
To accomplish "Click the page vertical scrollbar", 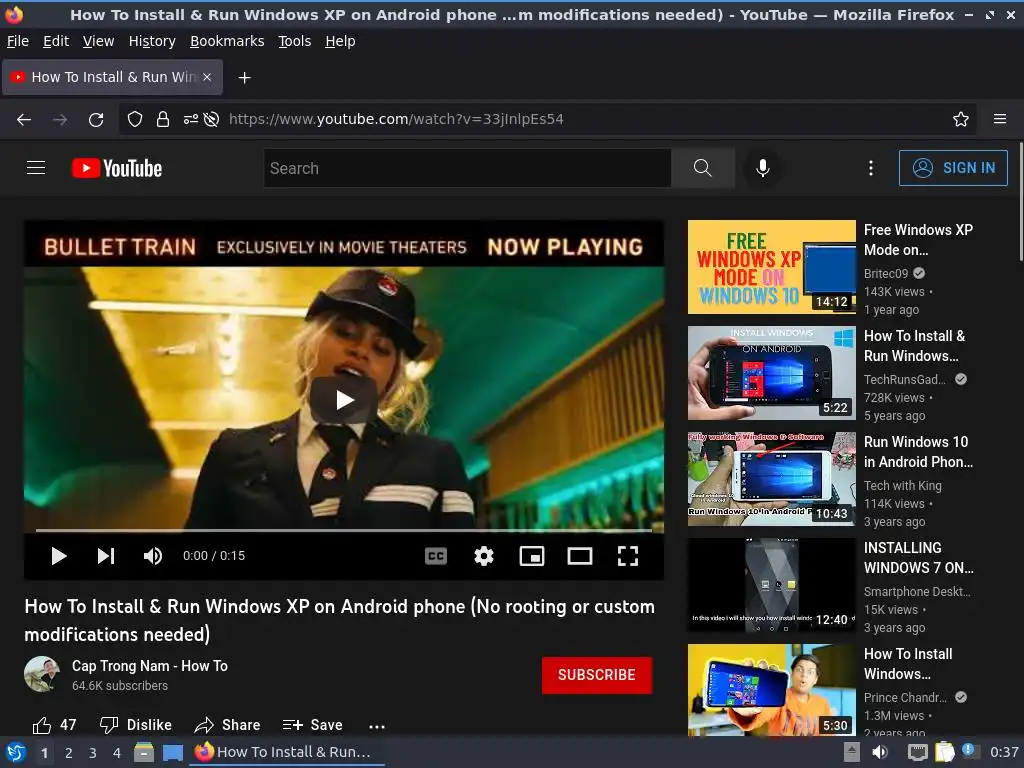I will pos(1021,202).
